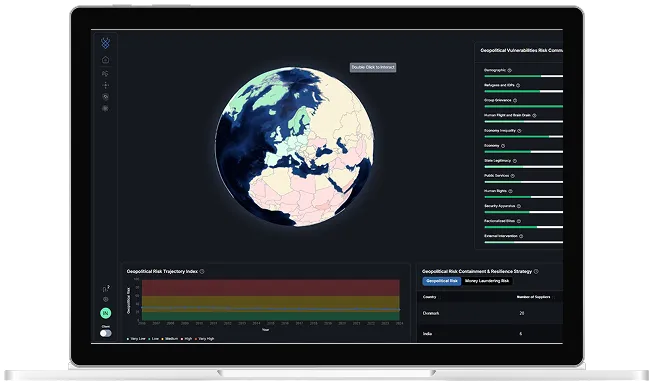The height and width of the screenshot is (386, 652).
Task: Click the info icon next to Security Apparatus
Action: (x=519, y=206)
